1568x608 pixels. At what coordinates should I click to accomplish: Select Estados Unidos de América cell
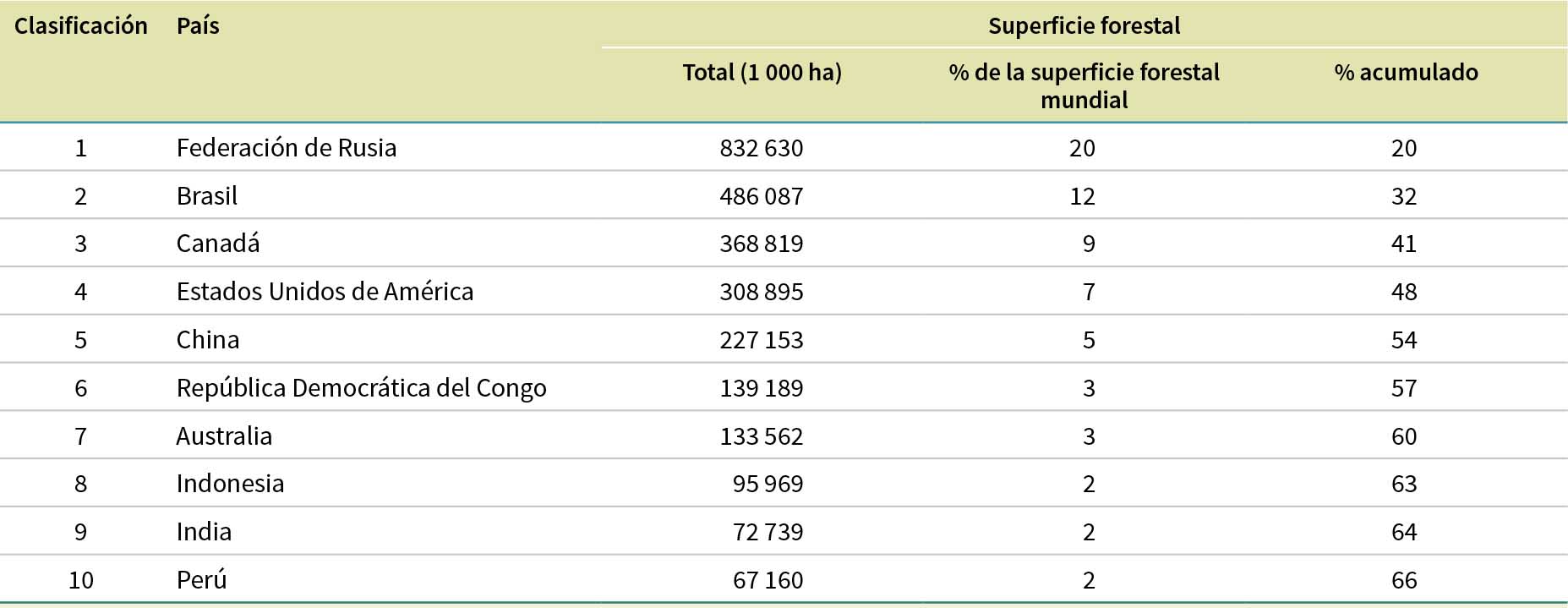pos(325,292)
